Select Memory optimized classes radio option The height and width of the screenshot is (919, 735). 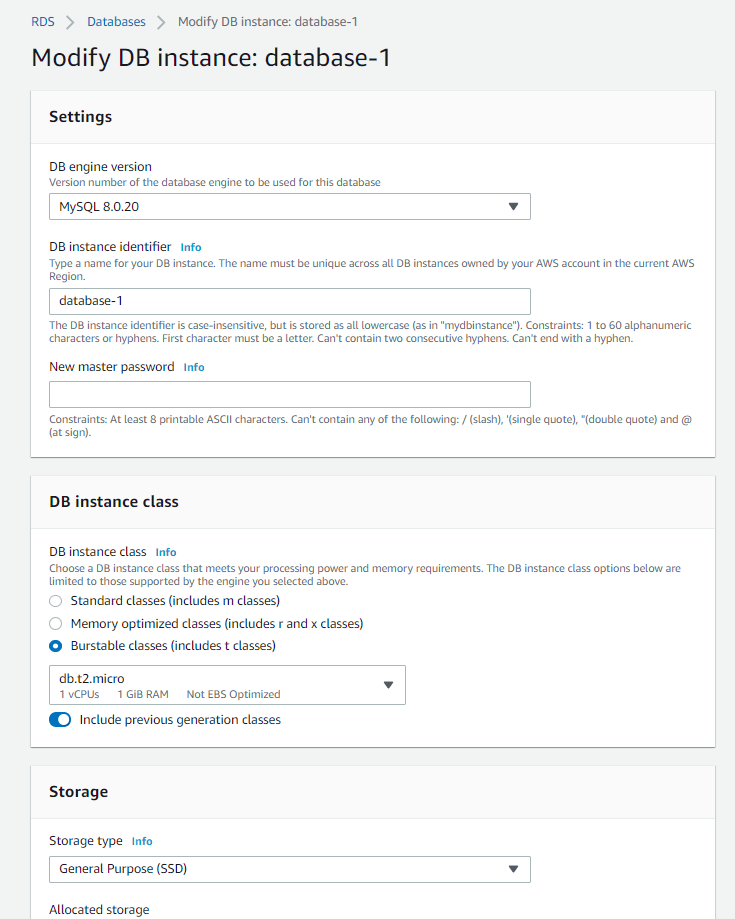56,623
